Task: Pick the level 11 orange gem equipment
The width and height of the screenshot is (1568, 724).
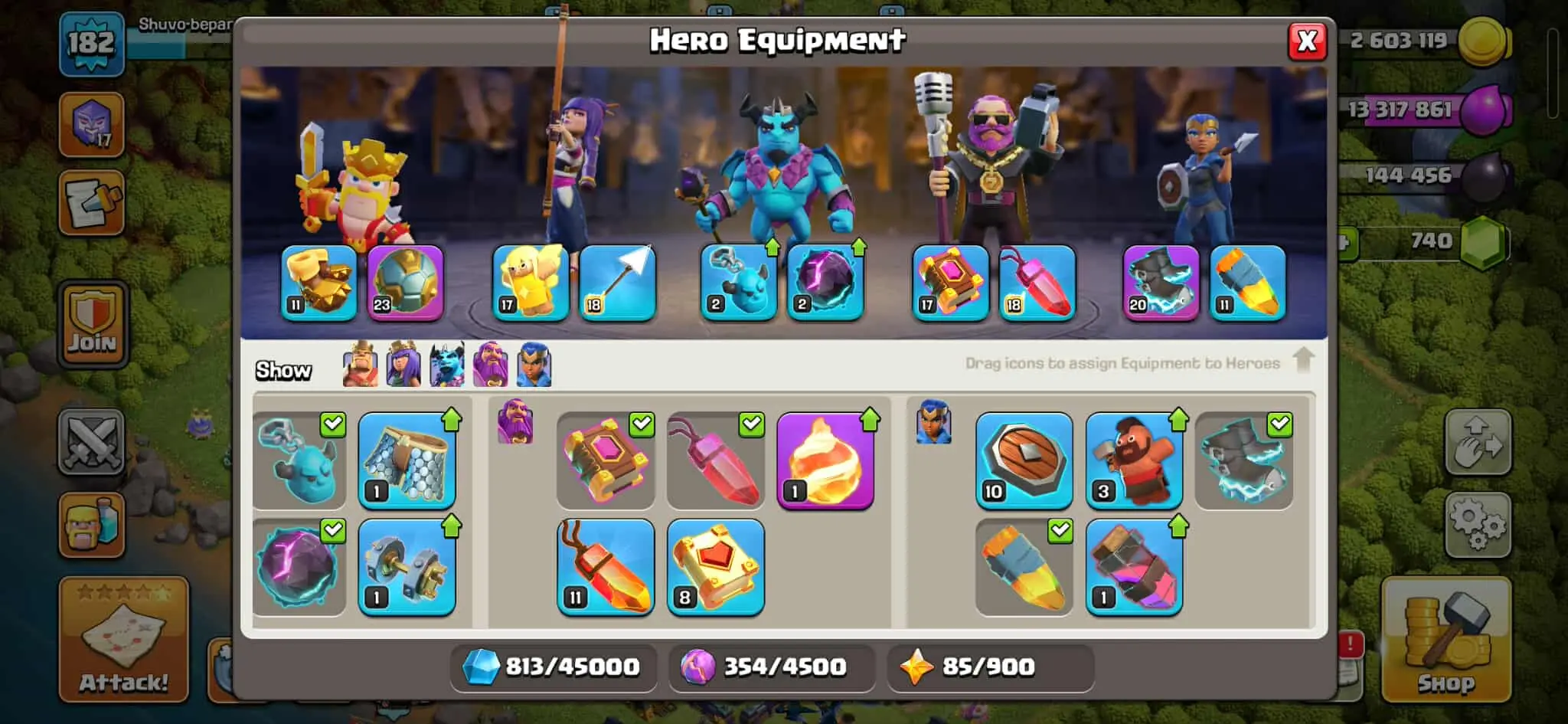Action: click(x=606, y=567)
